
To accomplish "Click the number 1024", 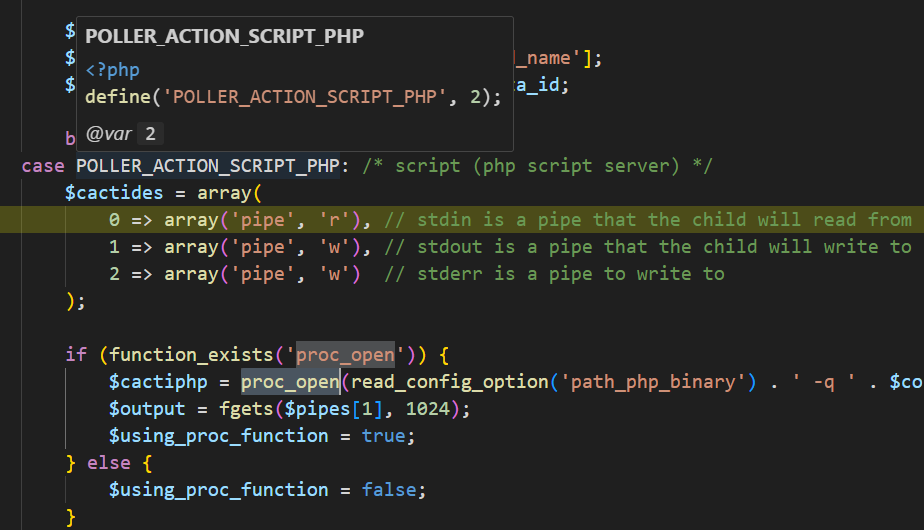I will pyautogui.click(x=428, y=409).
